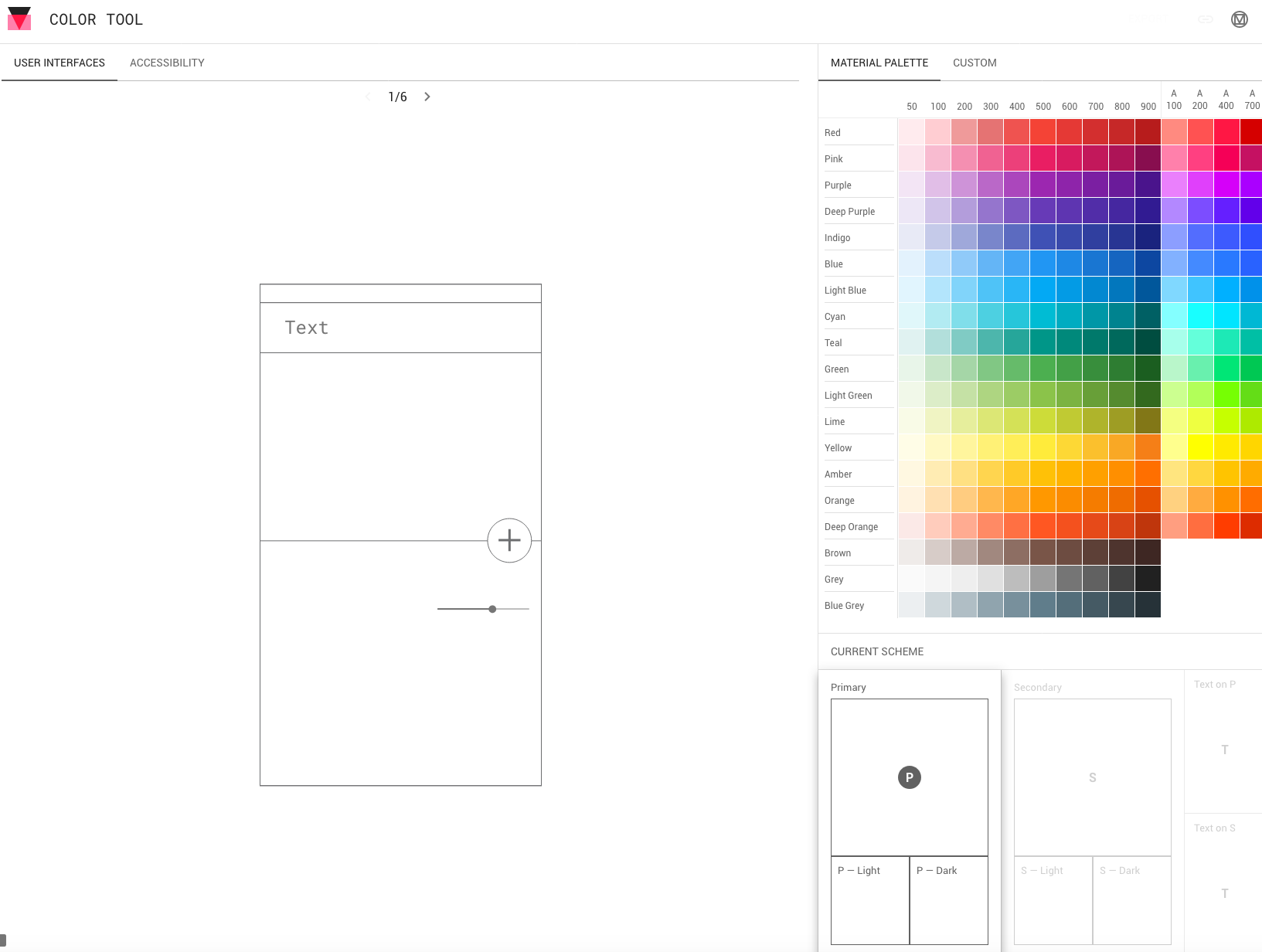Open the CUSTOM palette tab

coord(975,63)
